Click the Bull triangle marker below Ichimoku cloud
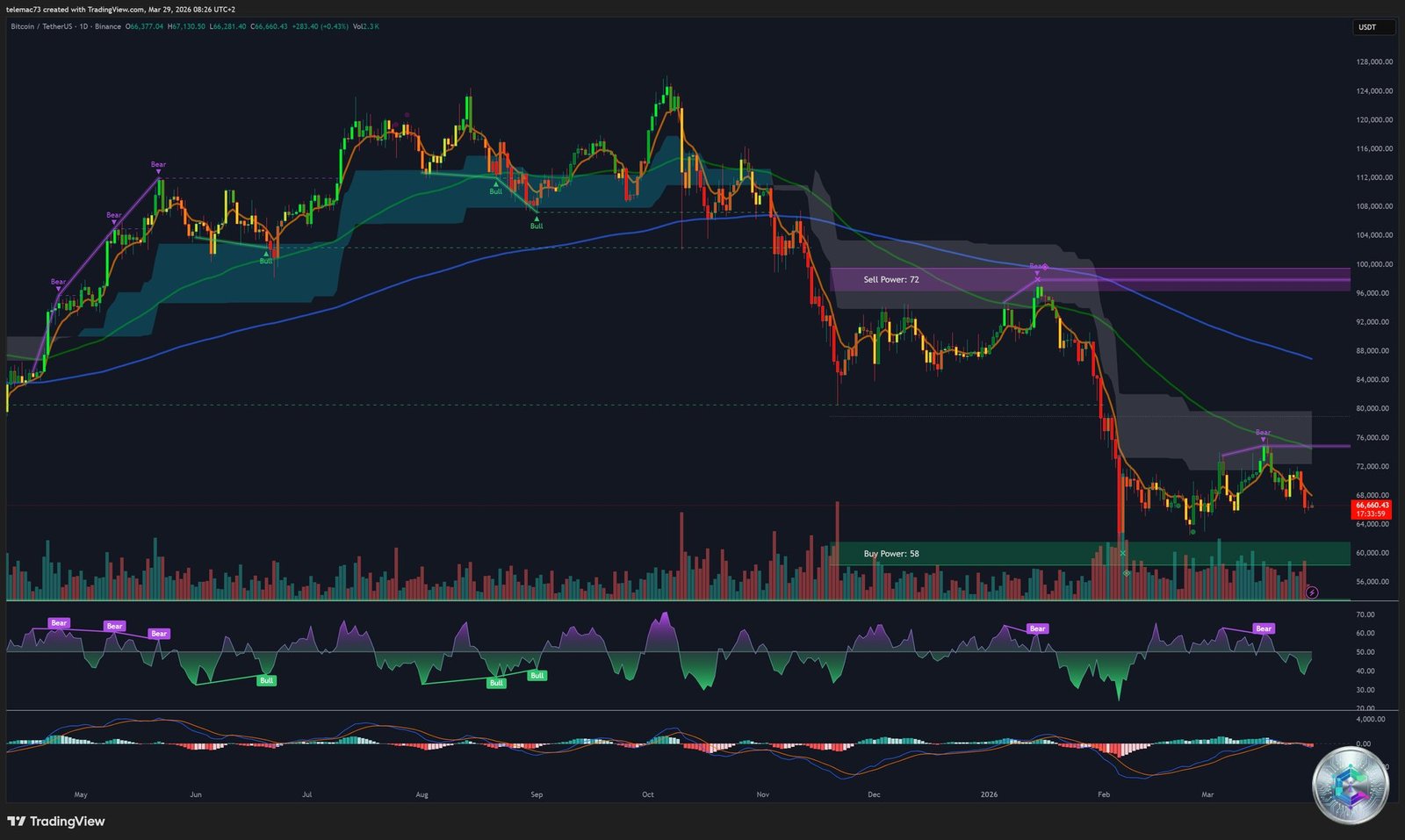 coord(537,219)
